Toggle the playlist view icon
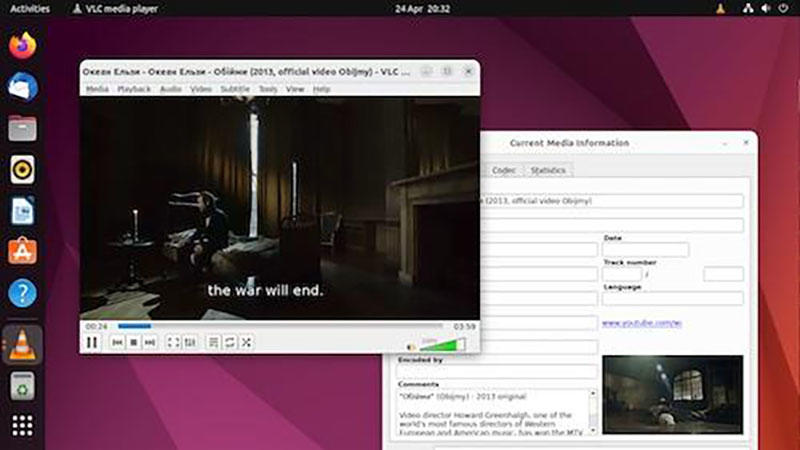The width and height of the screenshot is (800, 450). click(214, 342)
